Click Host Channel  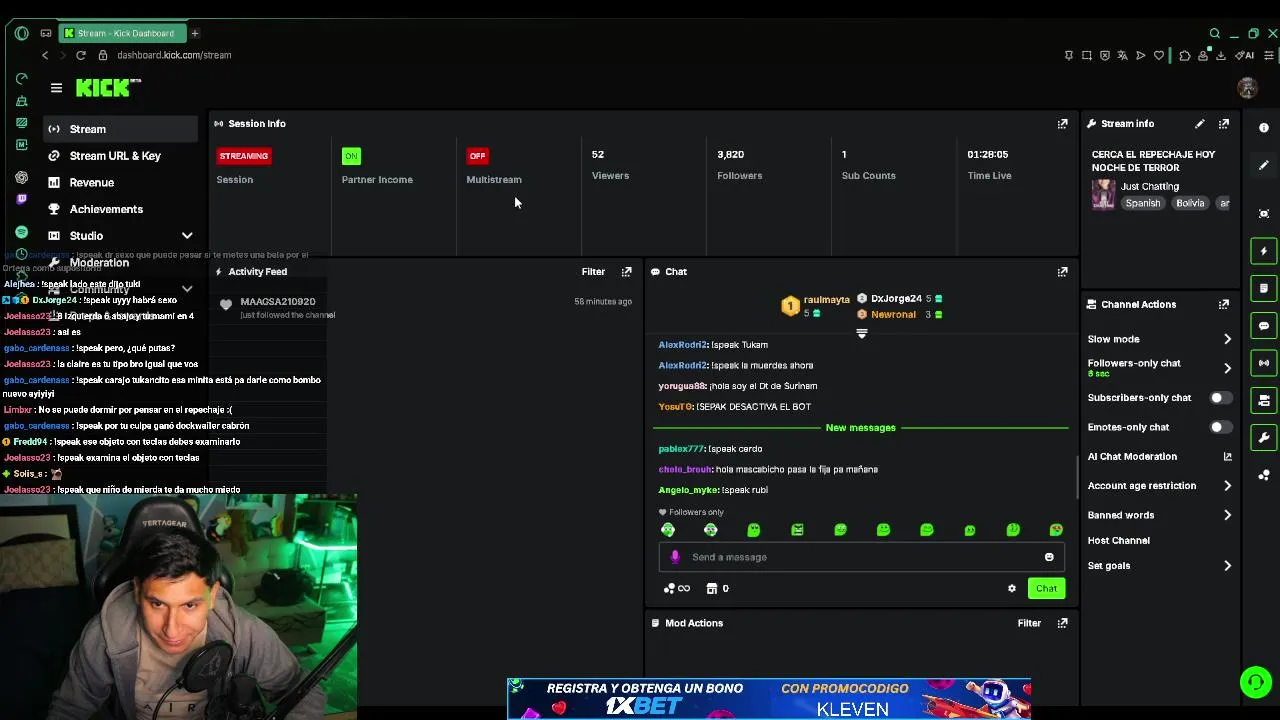click(x=1118, y=541)
